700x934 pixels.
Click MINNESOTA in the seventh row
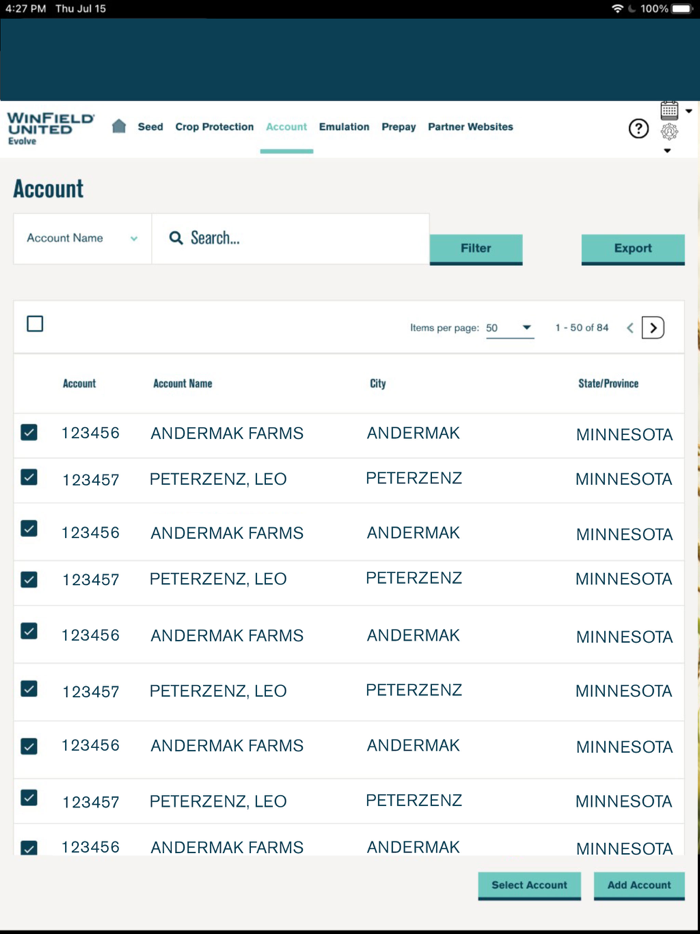point(624,747)
